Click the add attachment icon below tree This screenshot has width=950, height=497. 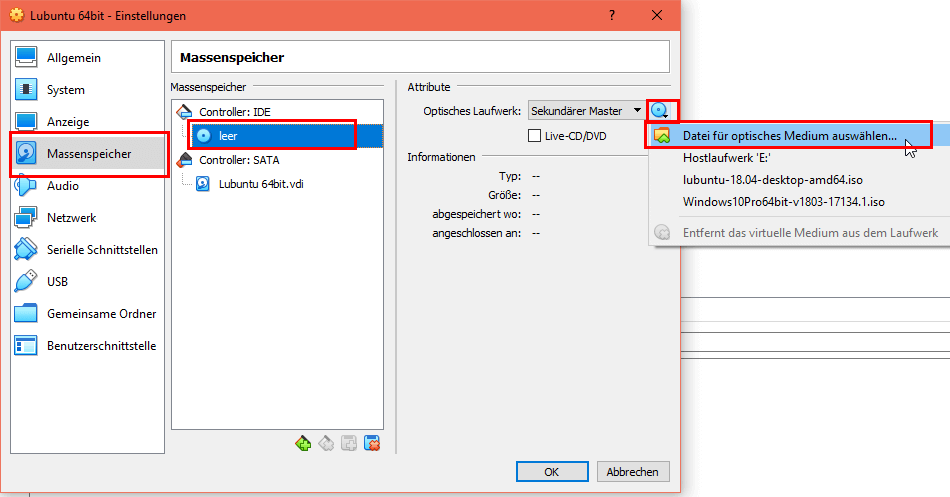349,444
